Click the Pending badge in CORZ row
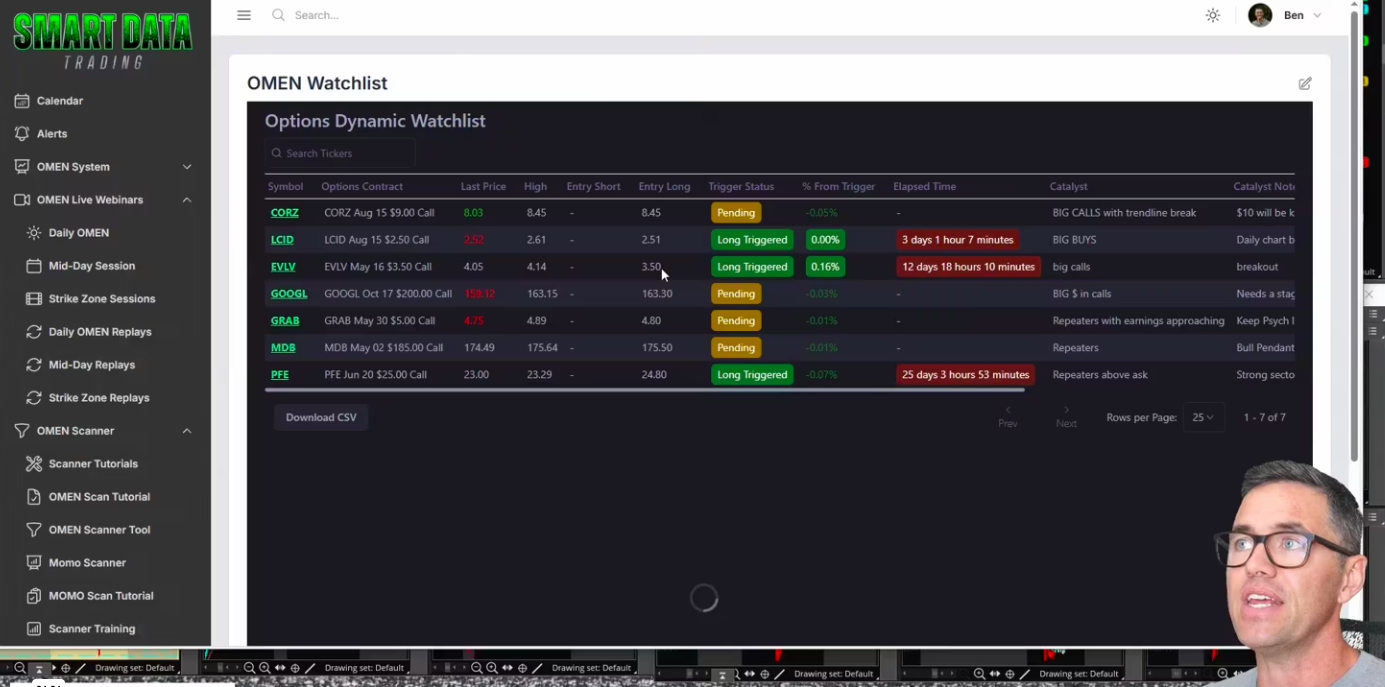Viewport: 1385px width, 687px height. (736, 213)
